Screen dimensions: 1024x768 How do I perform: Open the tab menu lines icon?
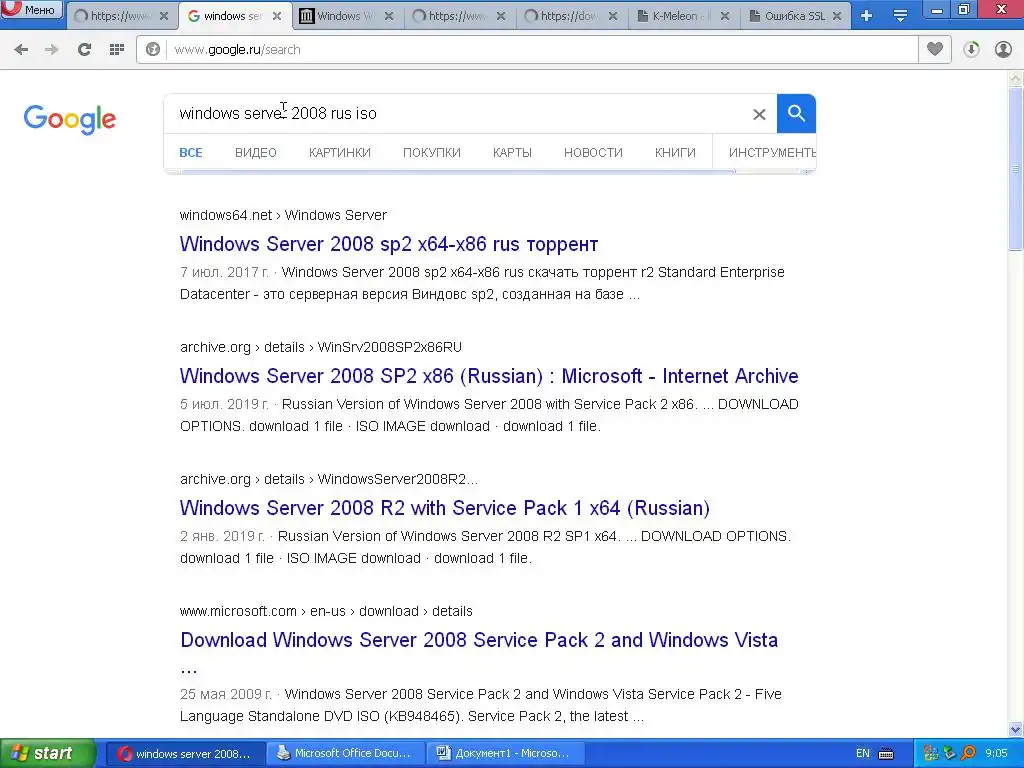point(900,16)
